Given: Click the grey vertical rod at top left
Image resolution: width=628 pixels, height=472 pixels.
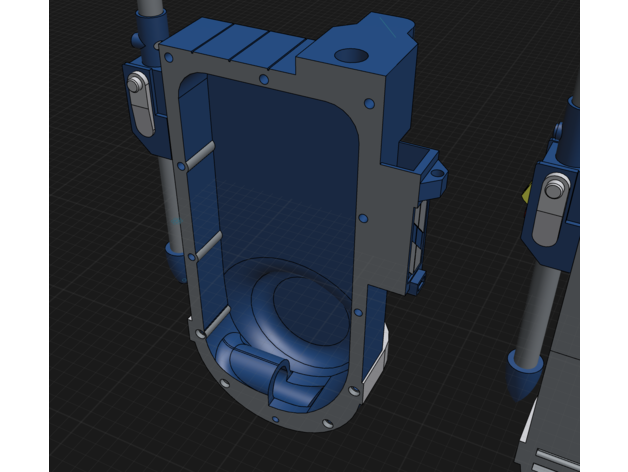Looking at the screenshot, I should pos(150,20).
